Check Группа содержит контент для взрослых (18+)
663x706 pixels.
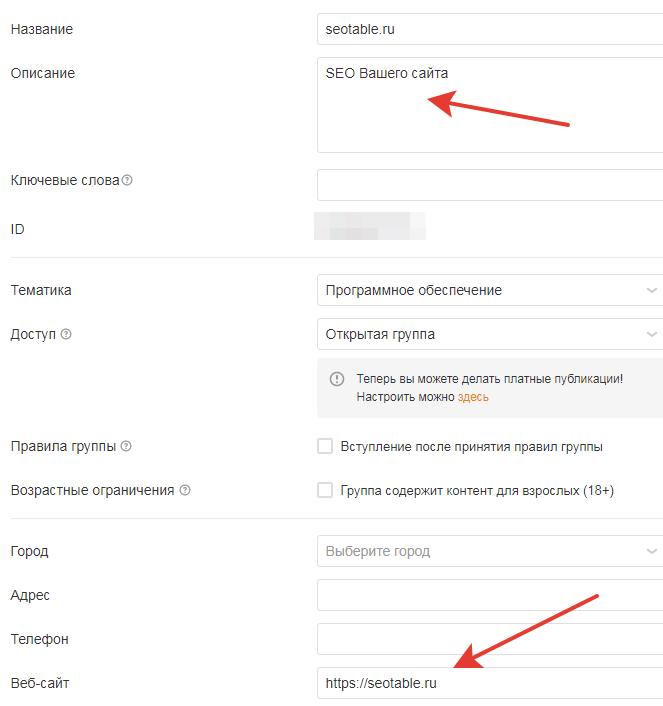(325, 490)
